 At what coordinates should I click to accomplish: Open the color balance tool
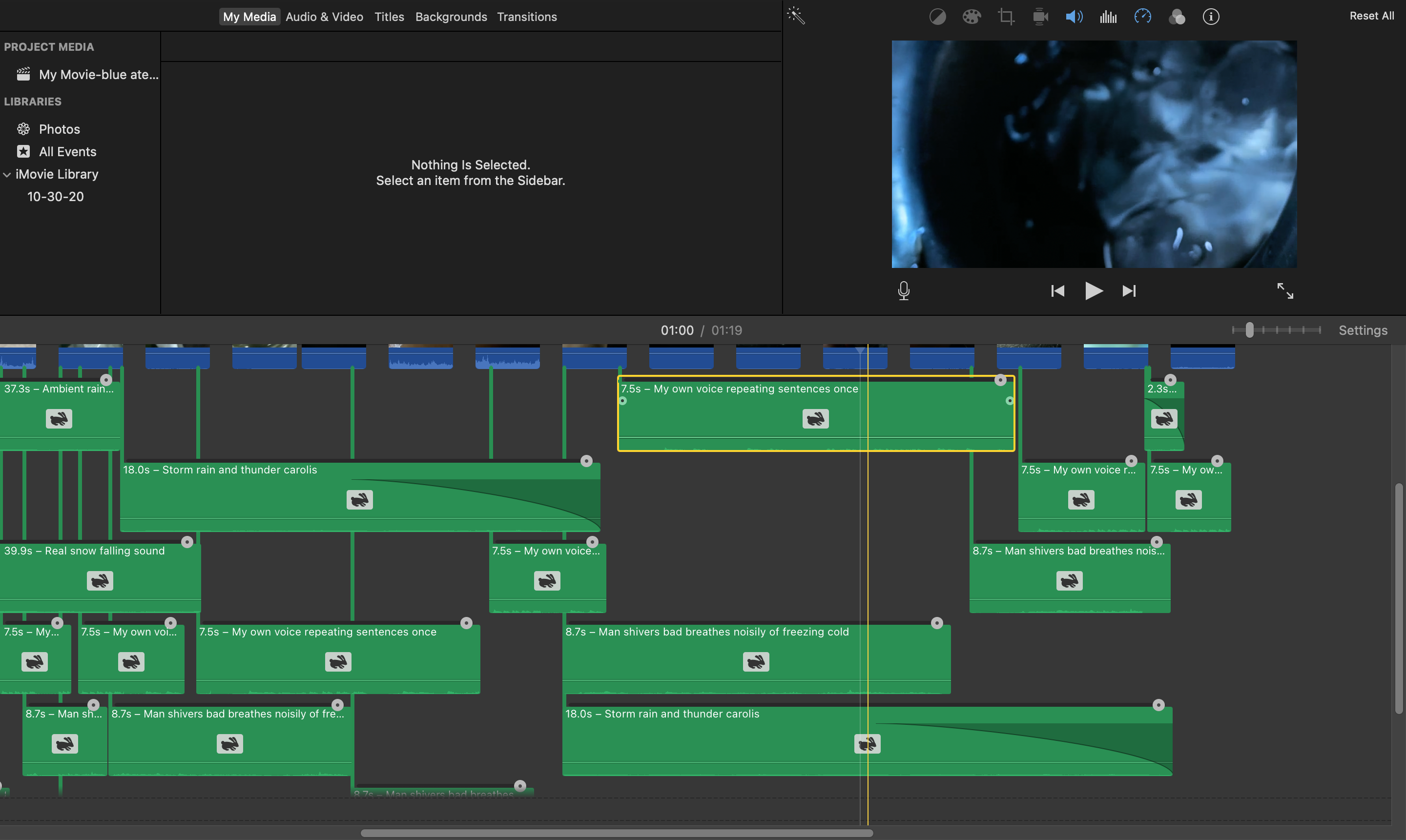937,17
